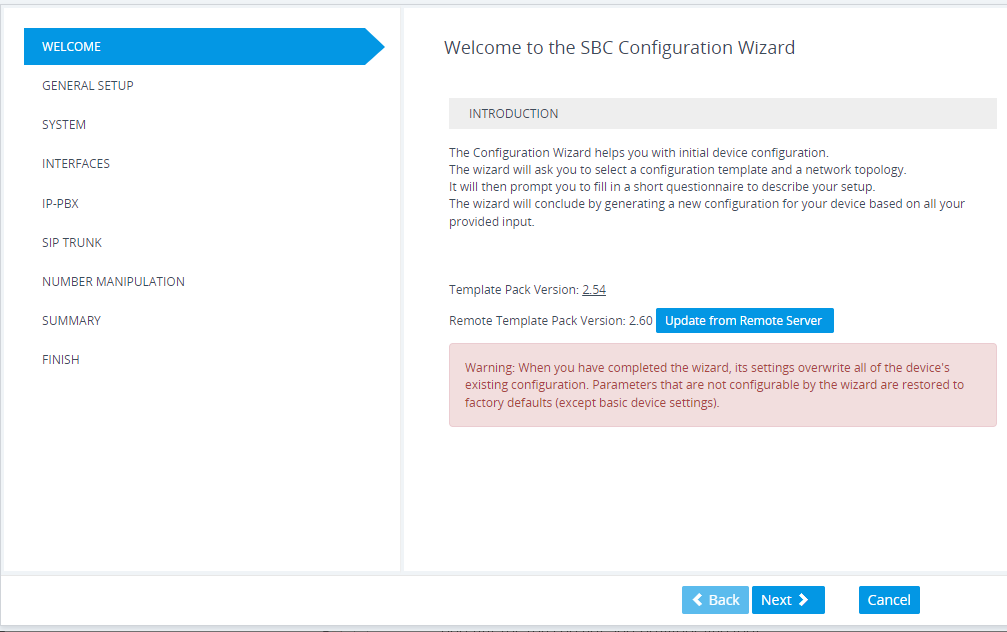The image size is (1007, 632).
Task: Click the red warning message box
Action: pos(722,385)
